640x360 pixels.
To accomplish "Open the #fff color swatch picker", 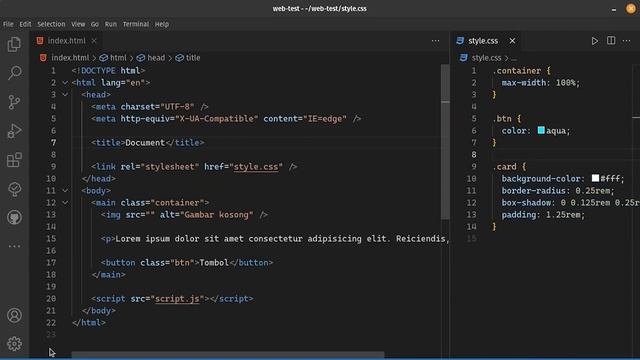I will click(x=595, y=178).
